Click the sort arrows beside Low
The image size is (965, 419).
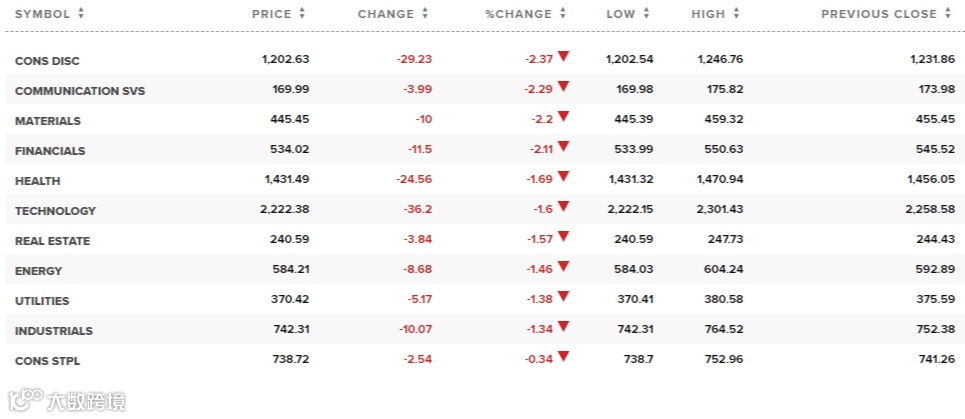click(647, 14)
